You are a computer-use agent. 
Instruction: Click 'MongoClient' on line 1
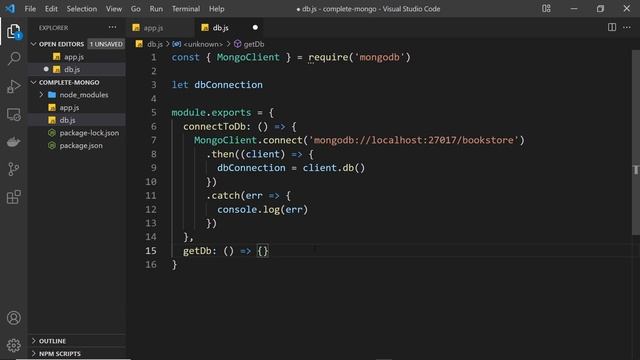(248, 57)
